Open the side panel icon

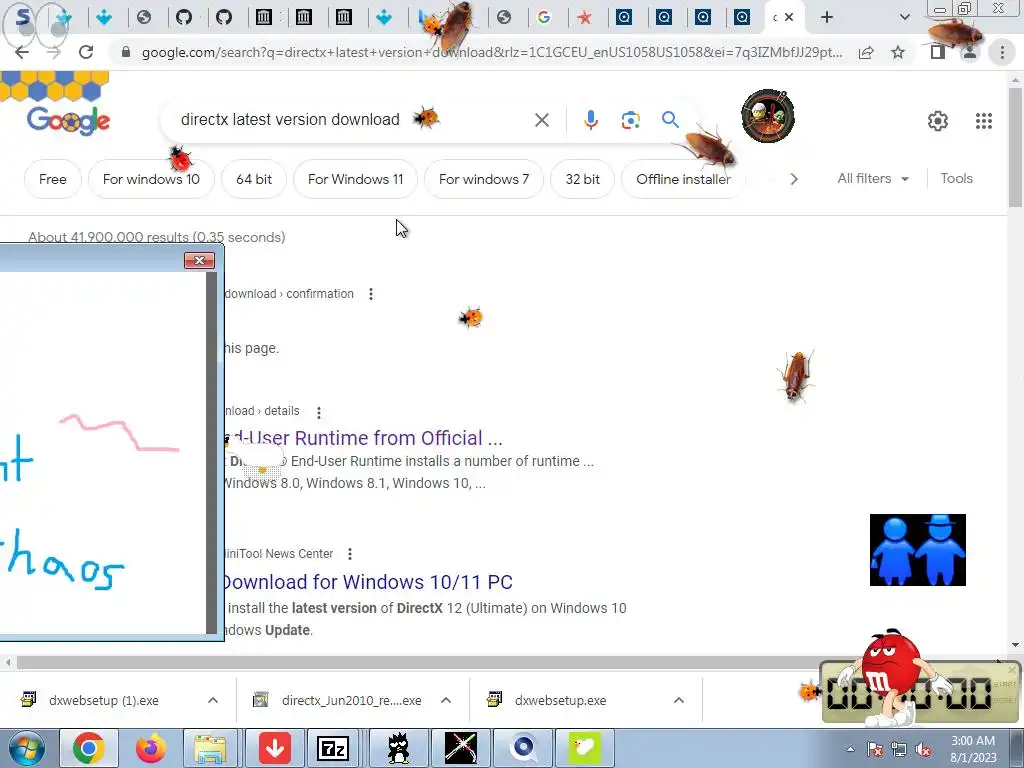938,52
